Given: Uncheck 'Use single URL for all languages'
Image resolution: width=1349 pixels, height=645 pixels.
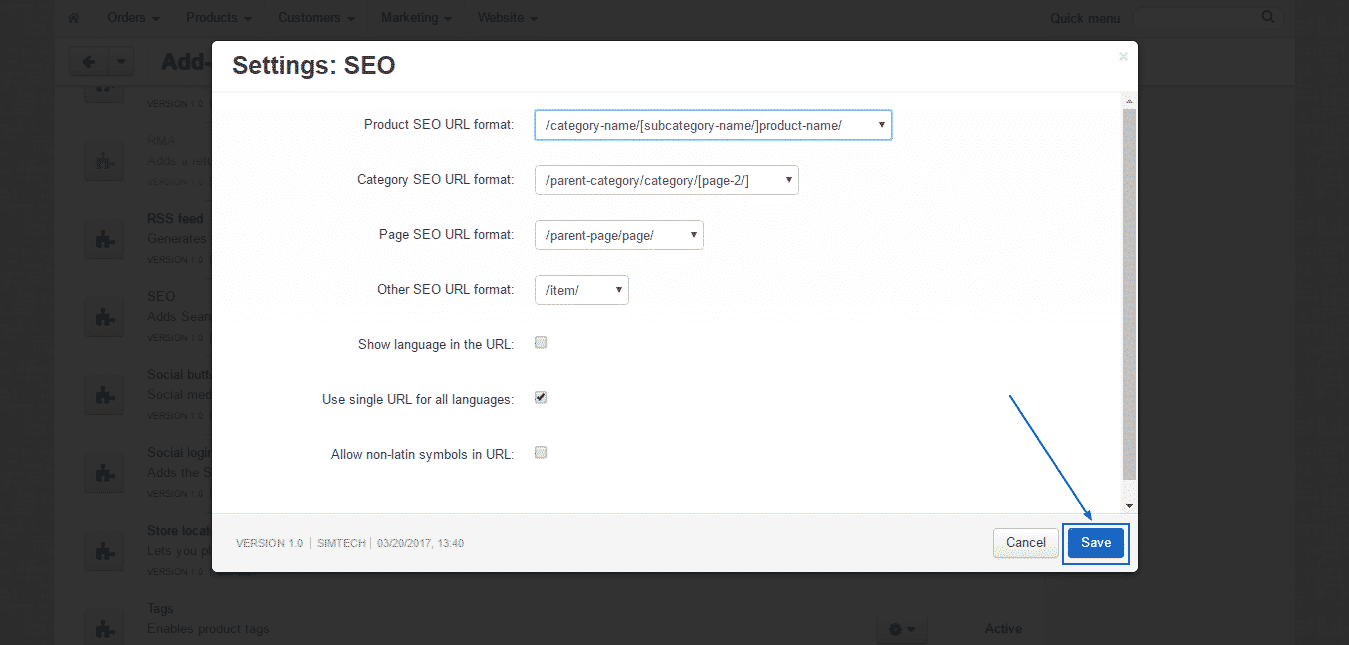Looking at the screenshot, I should (541, 397).
